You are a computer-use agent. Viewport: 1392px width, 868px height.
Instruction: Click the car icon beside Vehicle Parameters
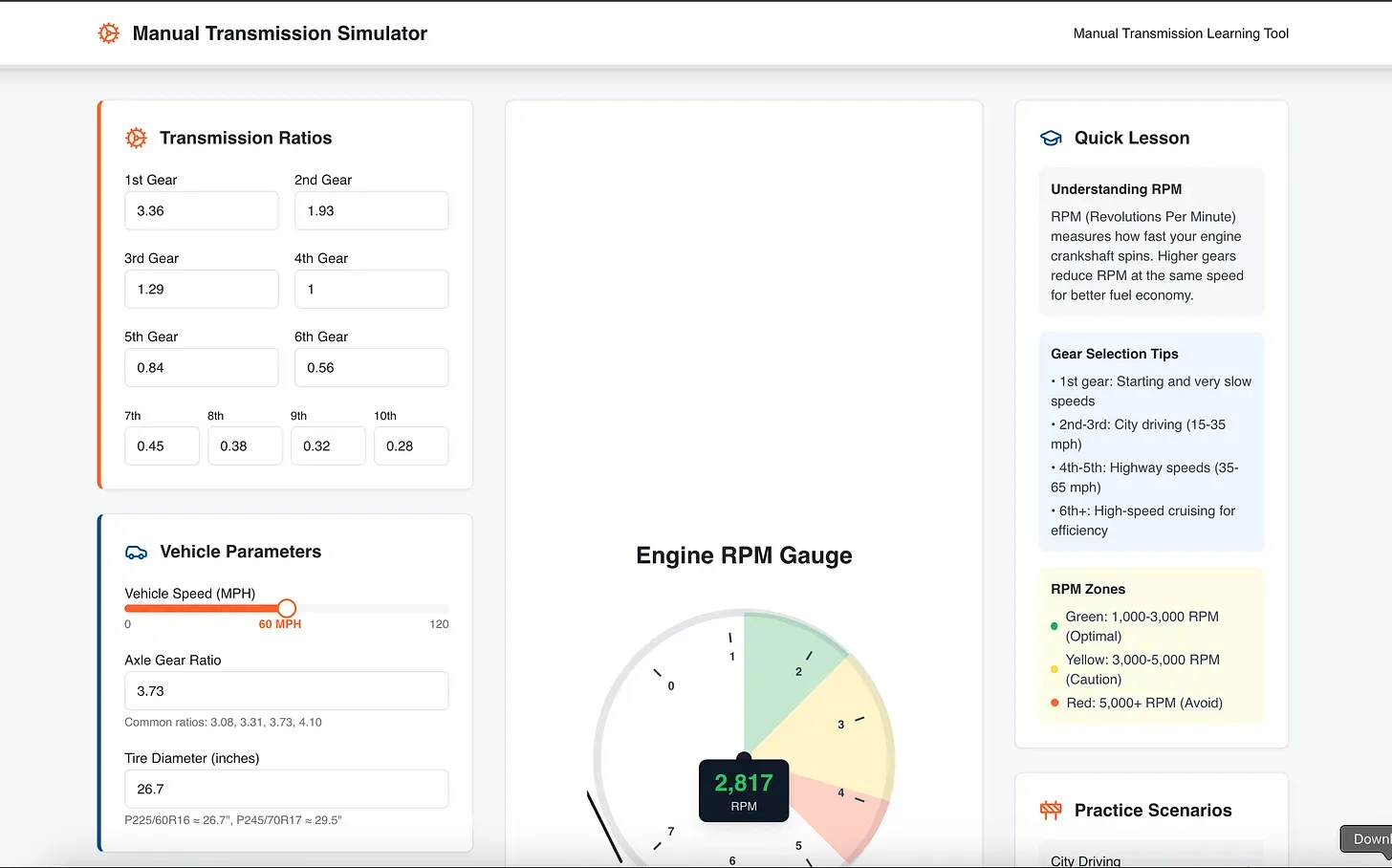coord(137,553)
